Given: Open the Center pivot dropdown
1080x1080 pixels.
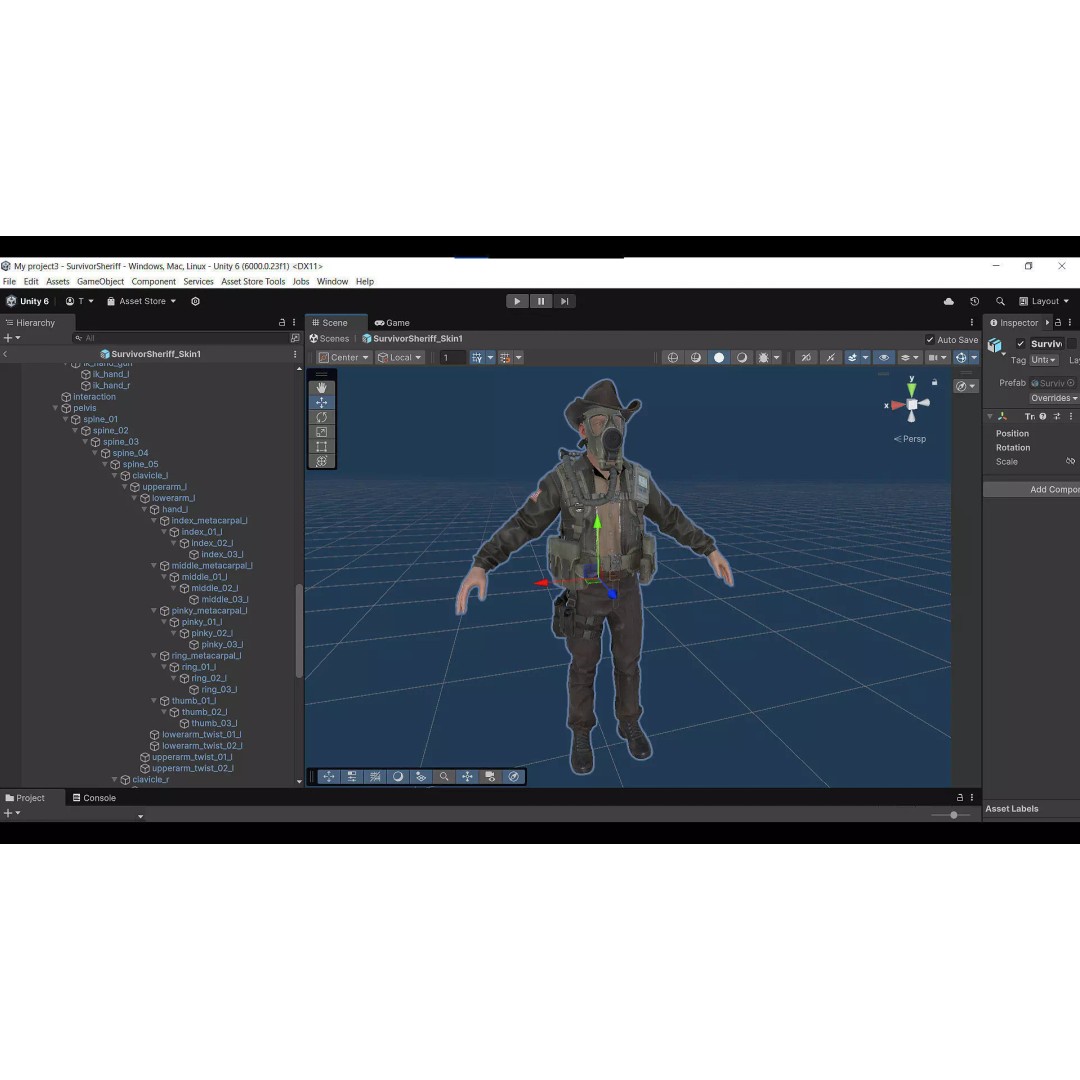Looking at the screenshot, I should click(x=344, y=357).
